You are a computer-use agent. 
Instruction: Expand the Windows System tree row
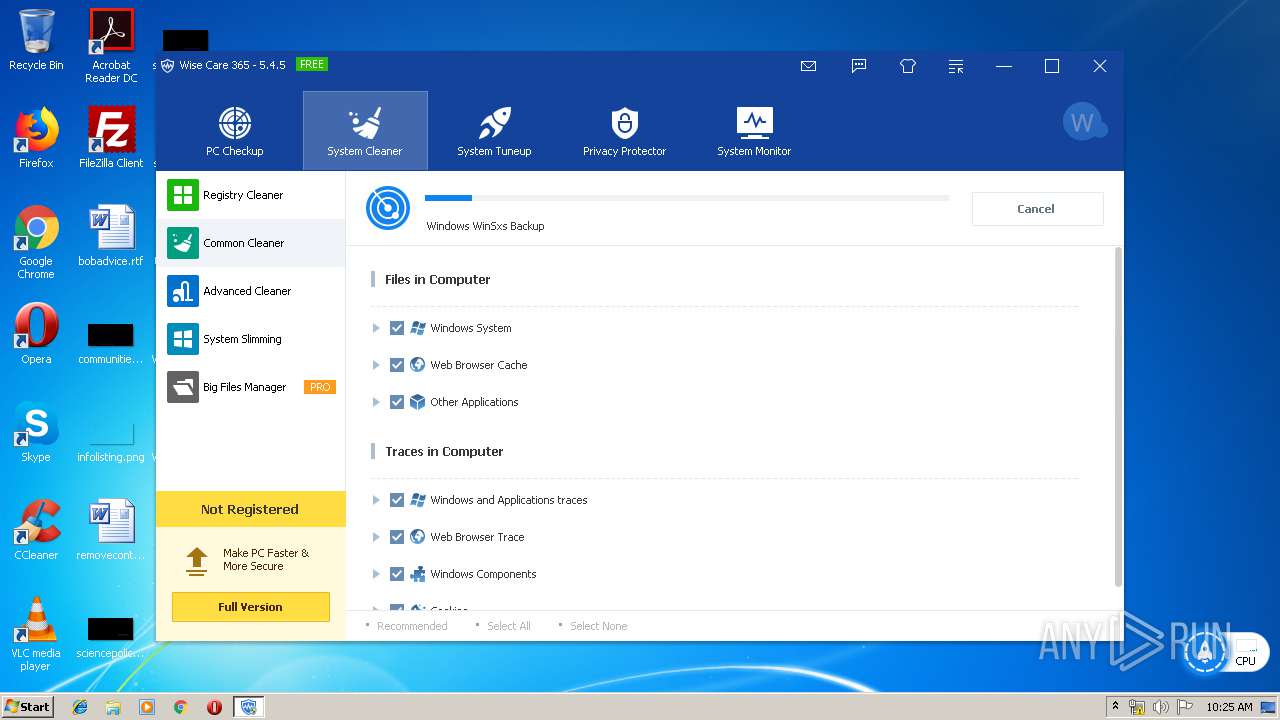coord(376,328)
